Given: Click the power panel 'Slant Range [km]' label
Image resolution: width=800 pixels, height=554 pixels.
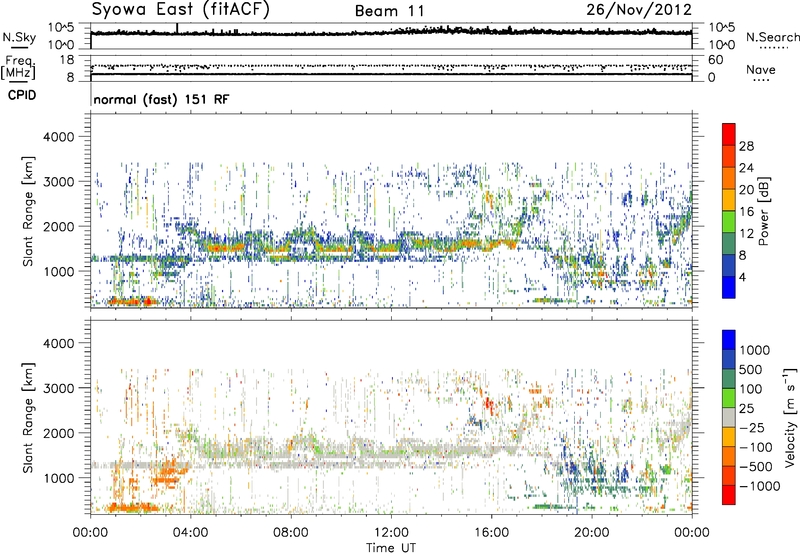Looking at the screenshot, I should pyautogui.click(x=28, y=211).
